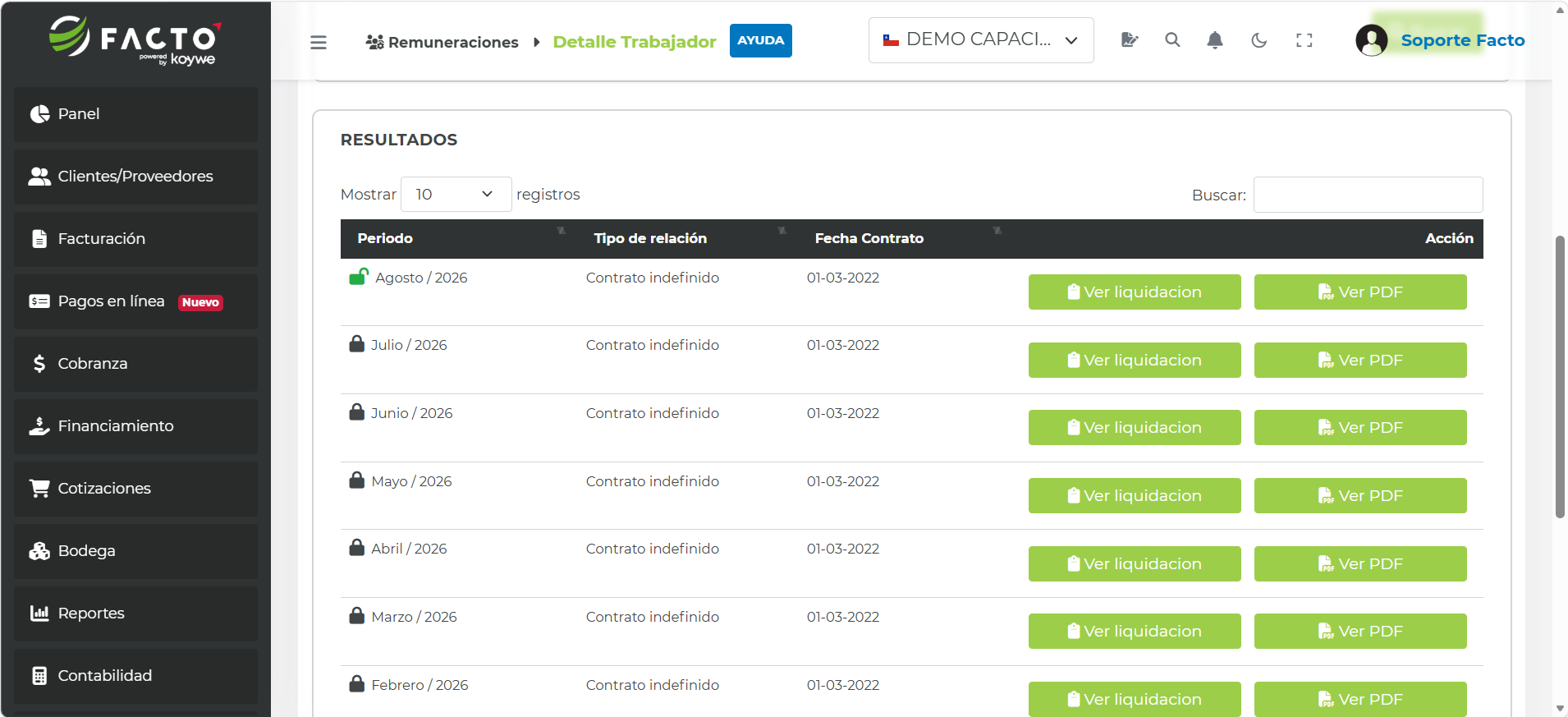Open Cobranza in sidebar
Screen dimensions: 1568x717
[x=135, y=364]
